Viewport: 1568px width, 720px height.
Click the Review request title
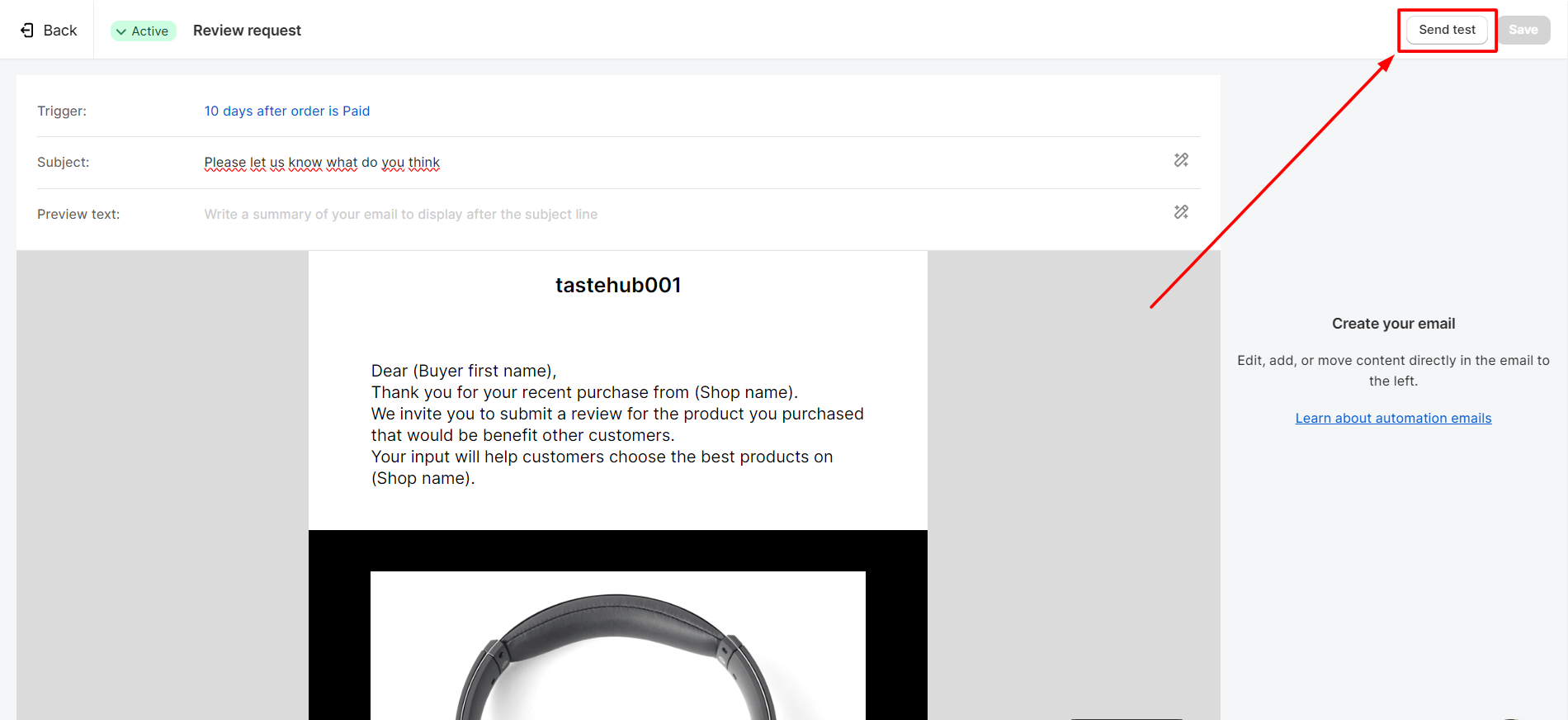point(247,31)
